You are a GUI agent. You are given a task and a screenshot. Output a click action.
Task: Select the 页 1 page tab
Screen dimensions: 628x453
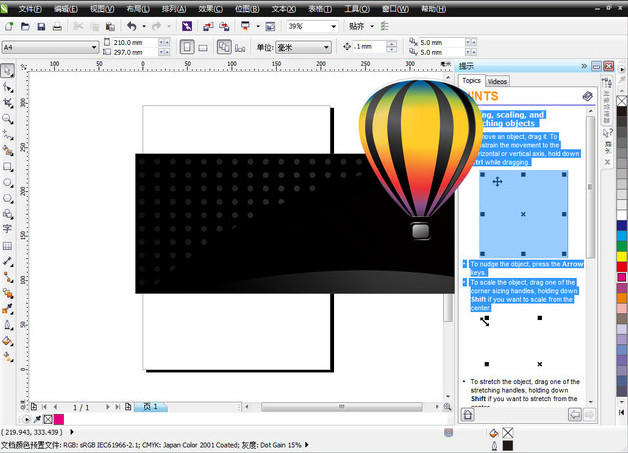pyautogui.click(x=150, y=407)
